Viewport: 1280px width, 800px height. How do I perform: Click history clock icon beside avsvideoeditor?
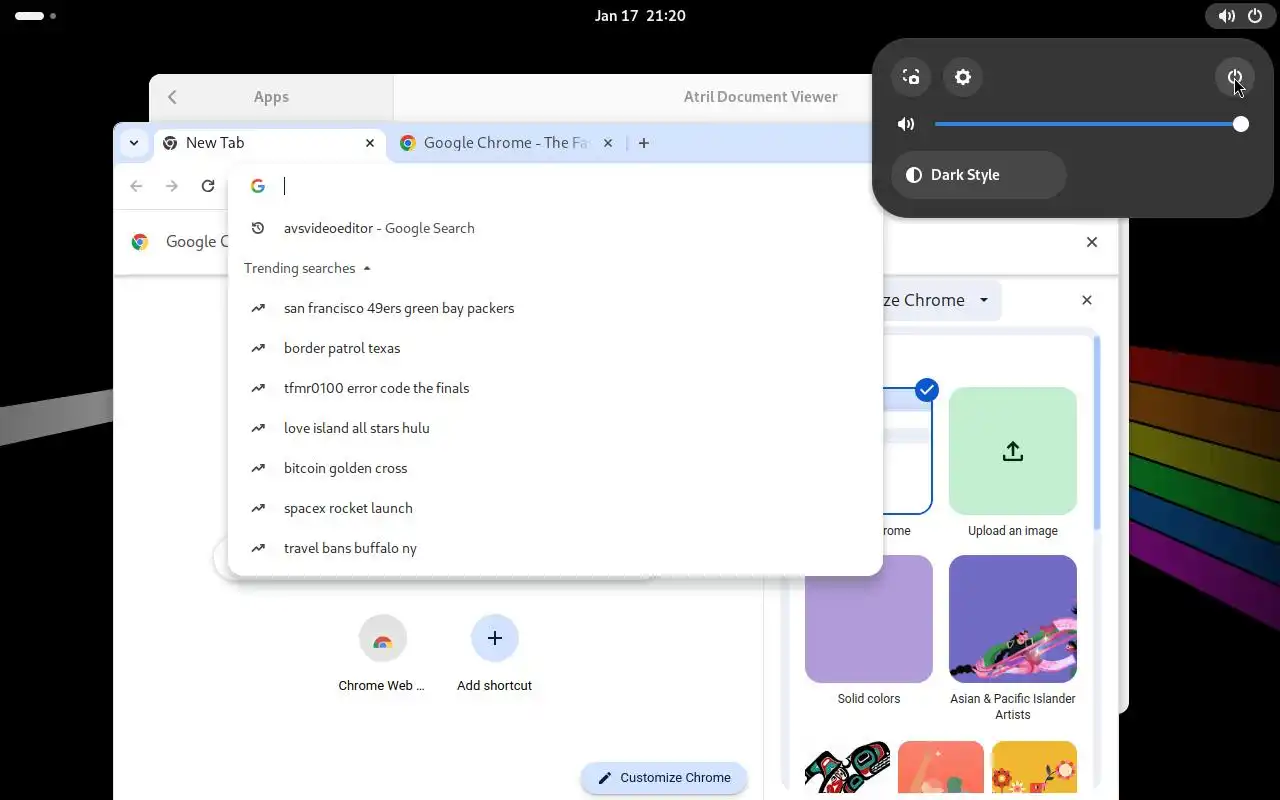point(258,228)
